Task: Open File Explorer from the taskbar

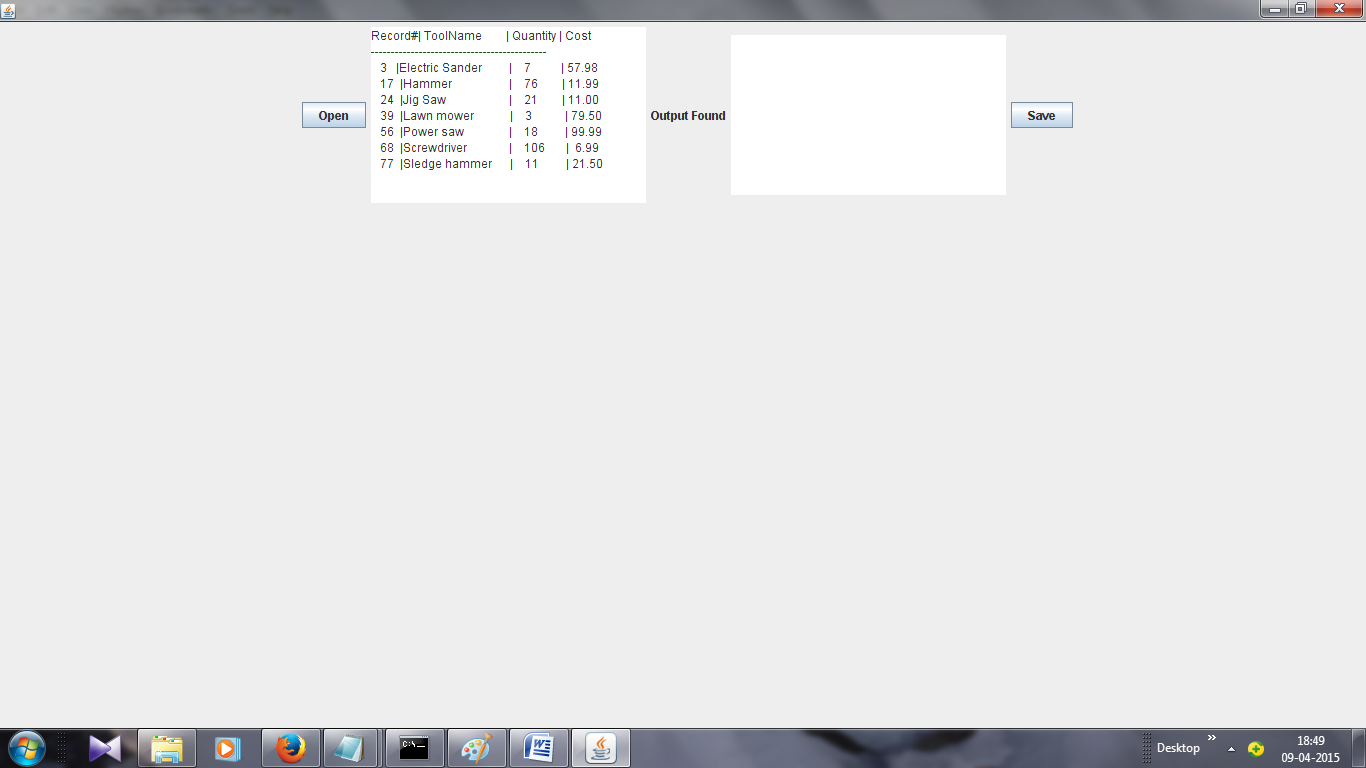Action: (167, 748)
